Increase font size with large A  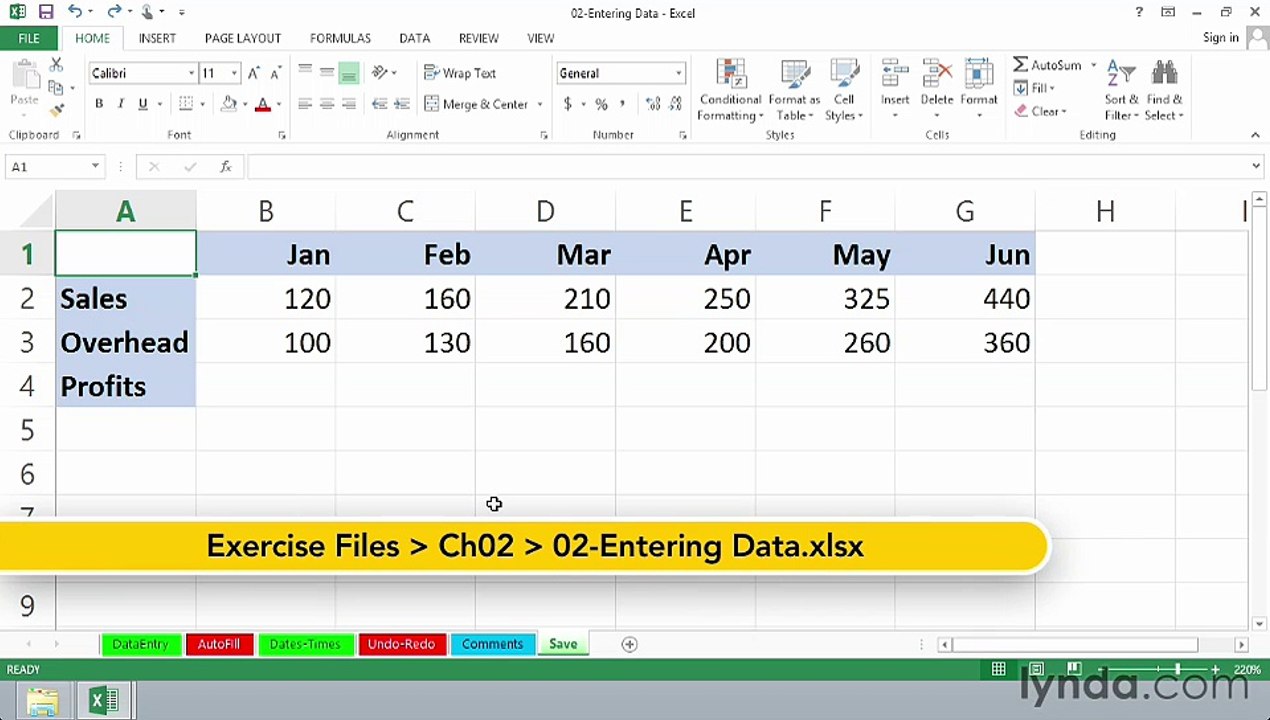tap(254, 73)
